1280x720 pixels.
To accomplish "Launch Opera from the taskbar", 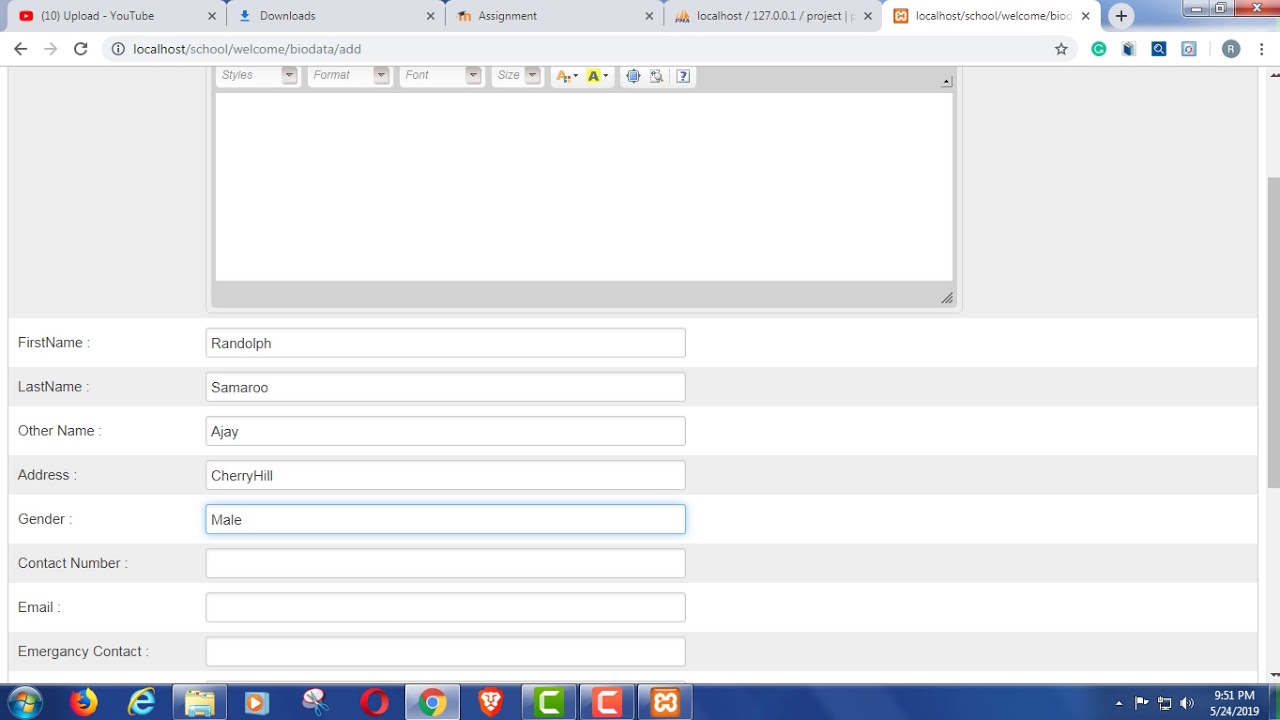I will (x=374, y=702).
